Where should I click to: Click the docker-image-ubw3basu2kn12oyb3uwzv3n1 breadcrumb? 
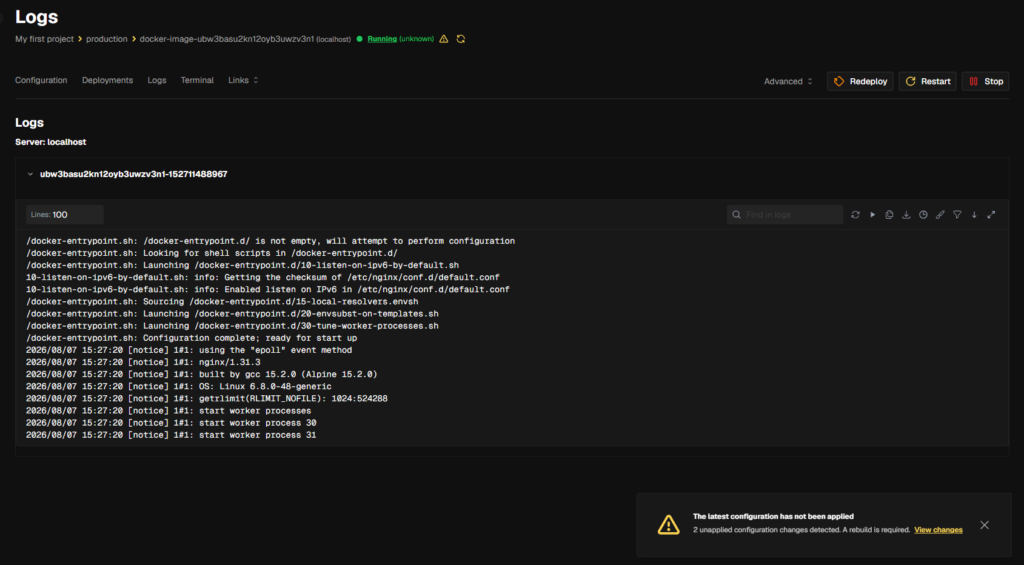click(x=227, y=39)
